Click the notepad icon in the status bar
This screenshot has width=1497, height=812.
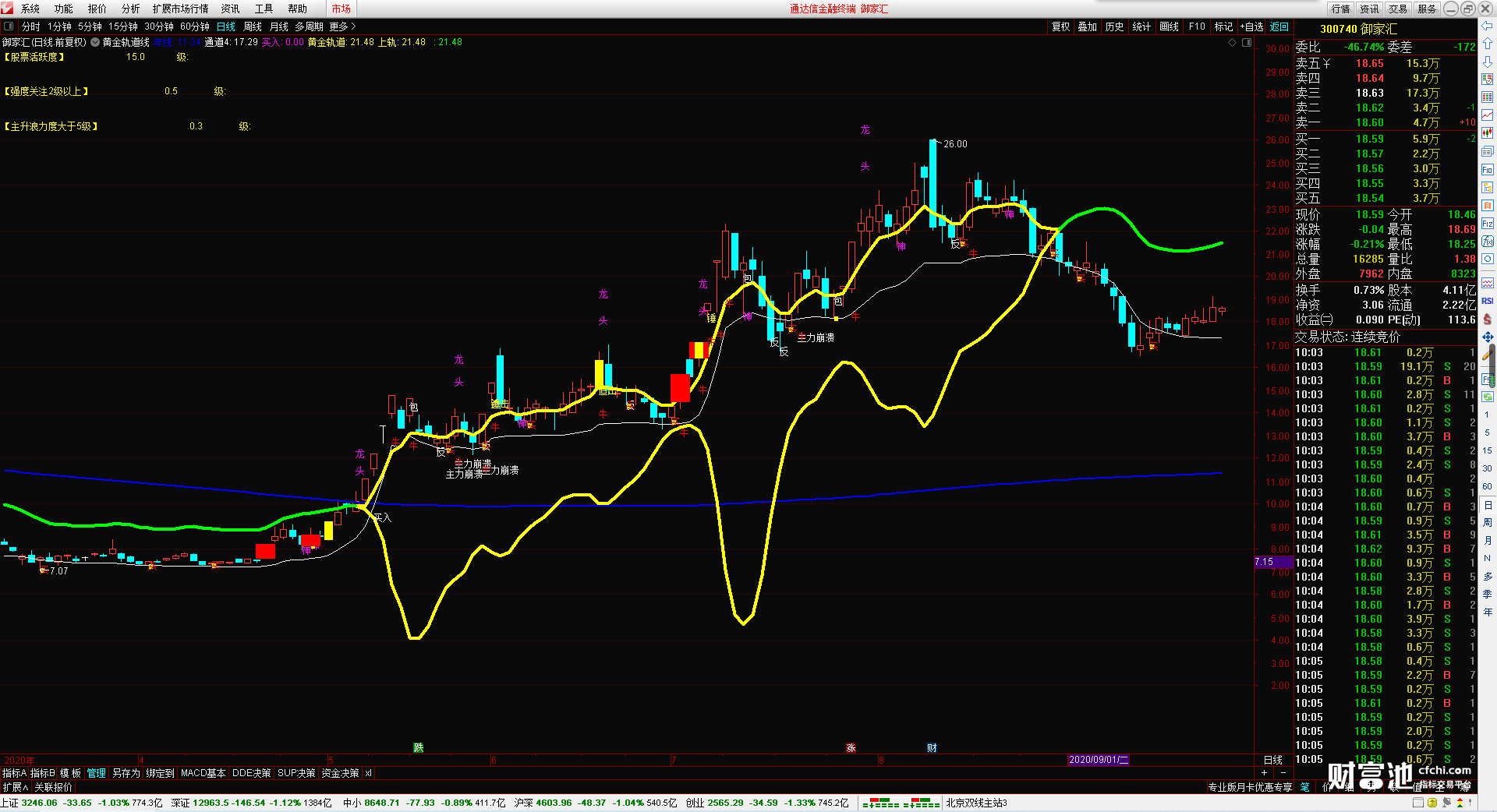pos(1417,803)
